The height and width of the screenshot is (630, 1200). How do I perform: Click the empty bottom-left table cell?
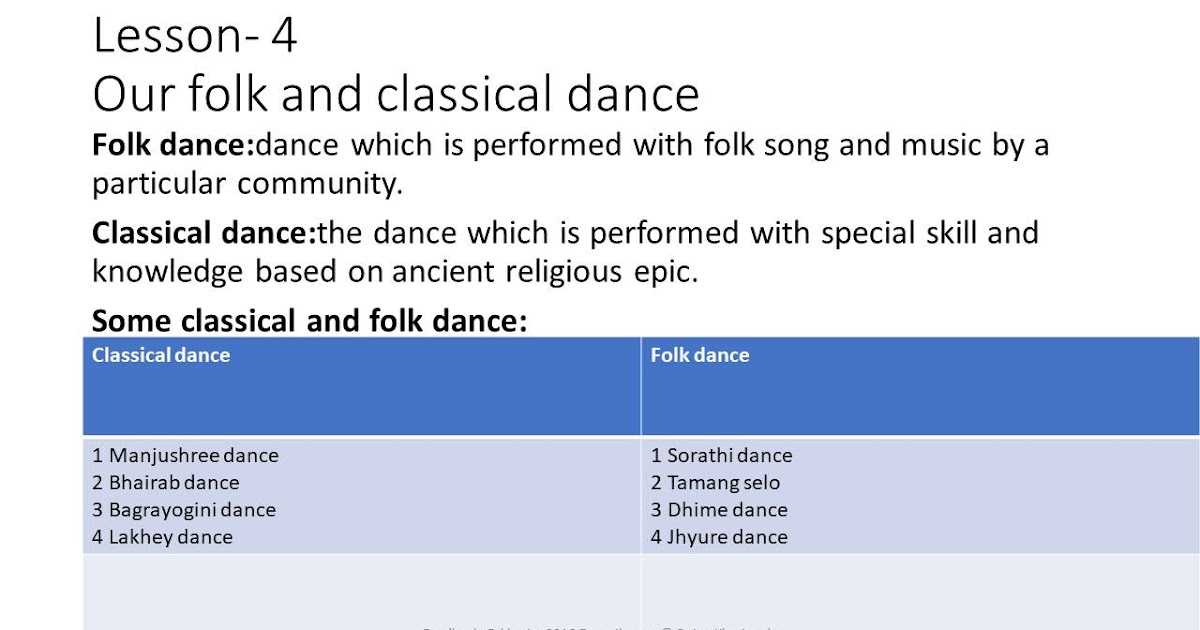pos(362,592)
